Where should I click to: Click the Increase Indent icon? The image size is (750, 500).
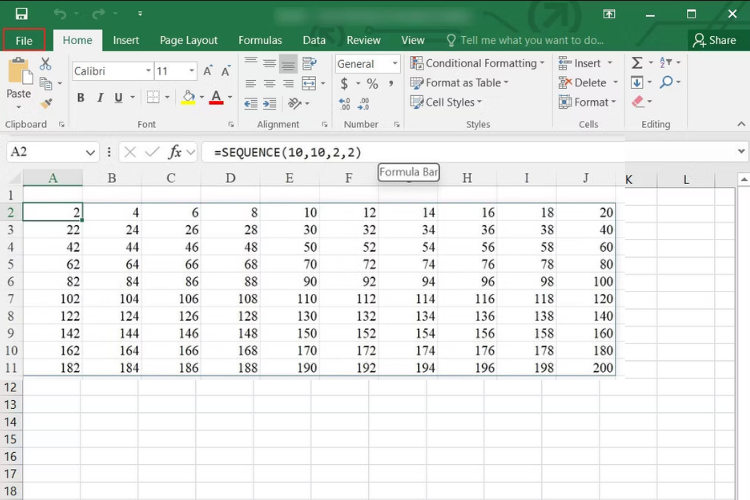270,103
